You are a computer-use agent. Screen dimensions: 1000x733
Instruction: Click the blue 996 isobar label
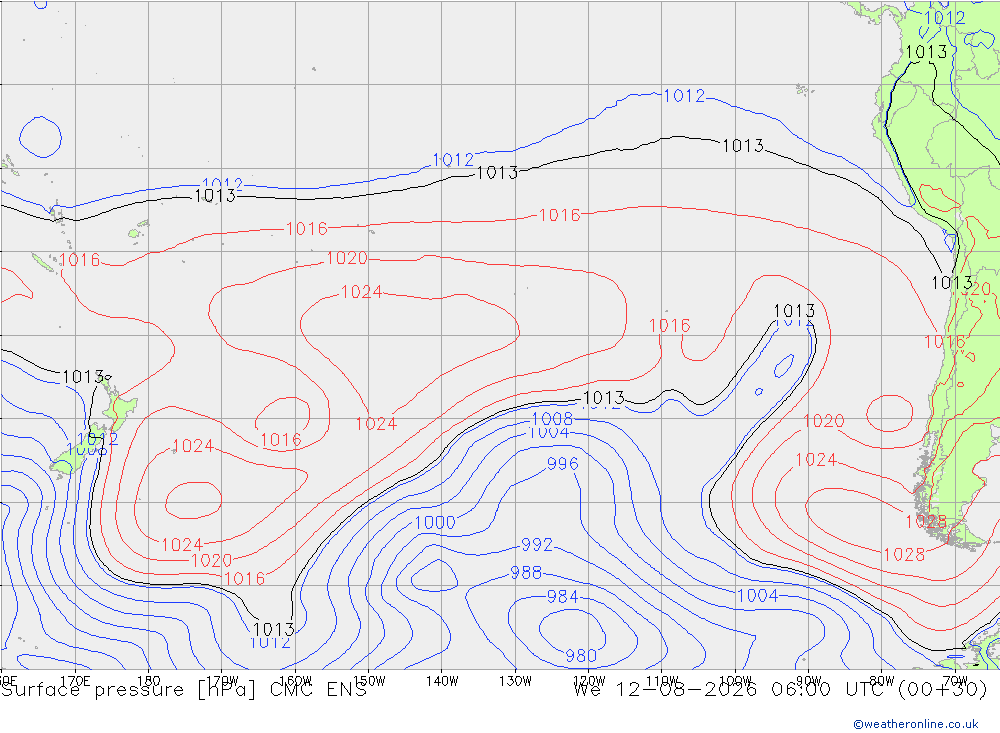[562, 464]
